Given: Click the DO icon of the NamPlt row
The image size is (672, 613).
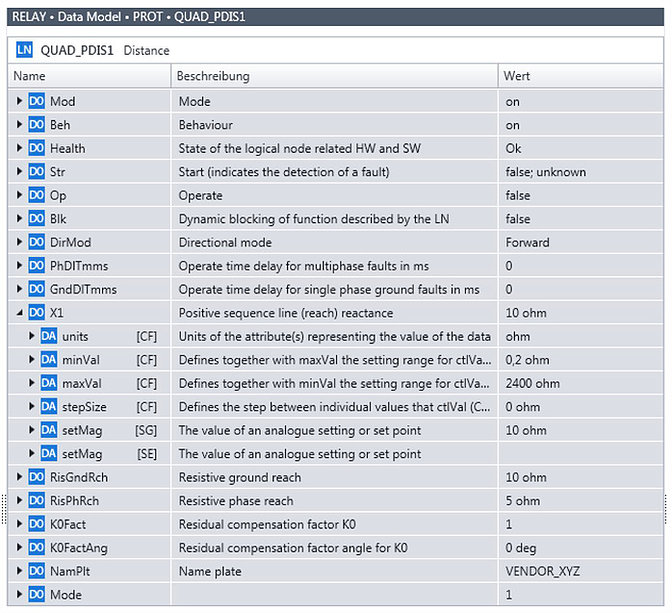Looking at the screenshot, I should (x=36, y=571).
